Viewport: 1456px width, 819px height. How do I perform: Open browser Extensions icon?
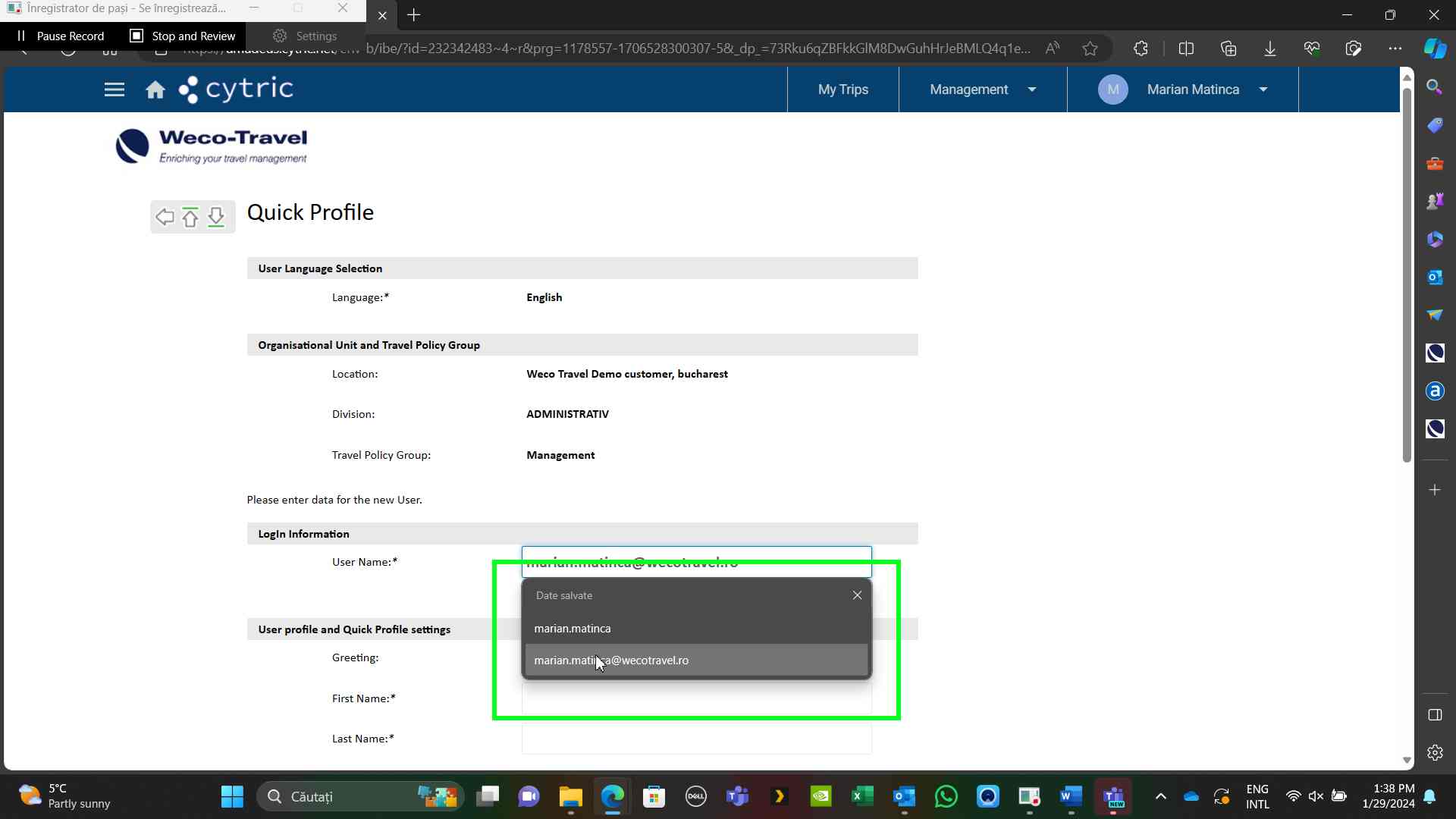(1141, 49)
